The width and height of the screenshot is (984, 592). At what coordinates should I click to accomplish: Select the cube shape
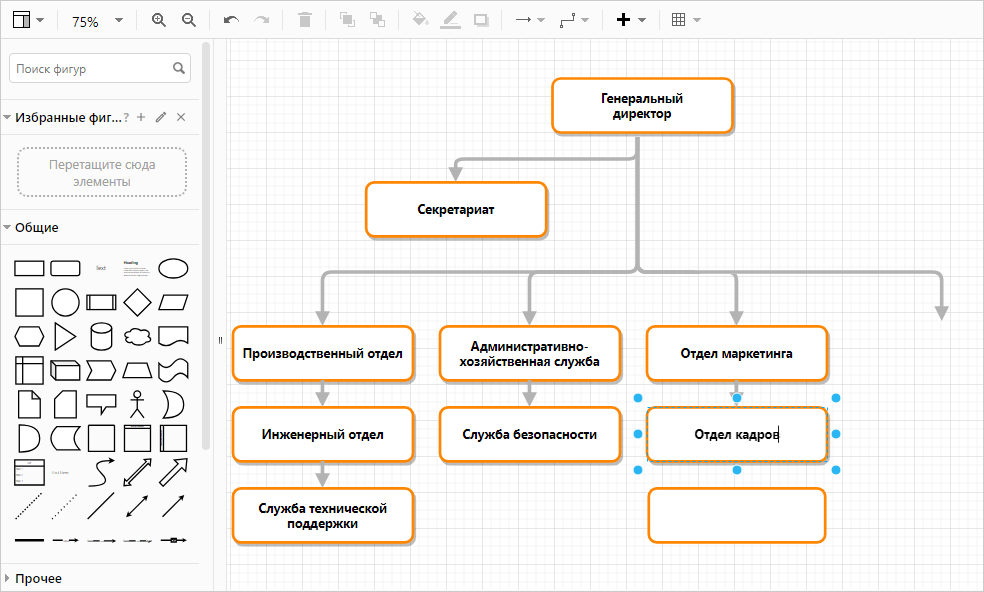click(x=65, y=370)
